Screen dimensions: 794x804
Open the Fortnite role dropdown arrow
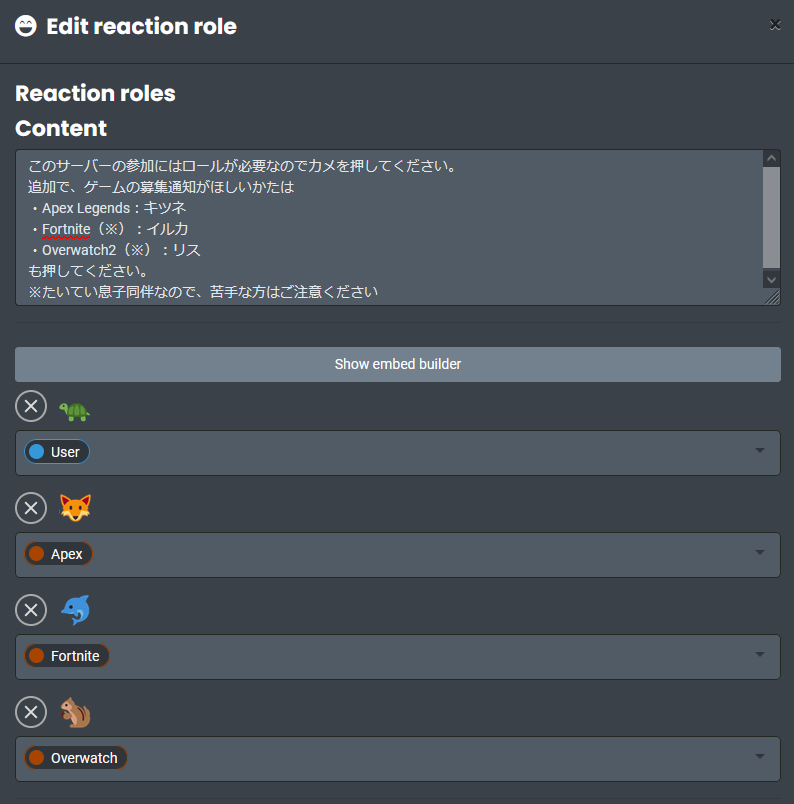click(x=760, y=656)
